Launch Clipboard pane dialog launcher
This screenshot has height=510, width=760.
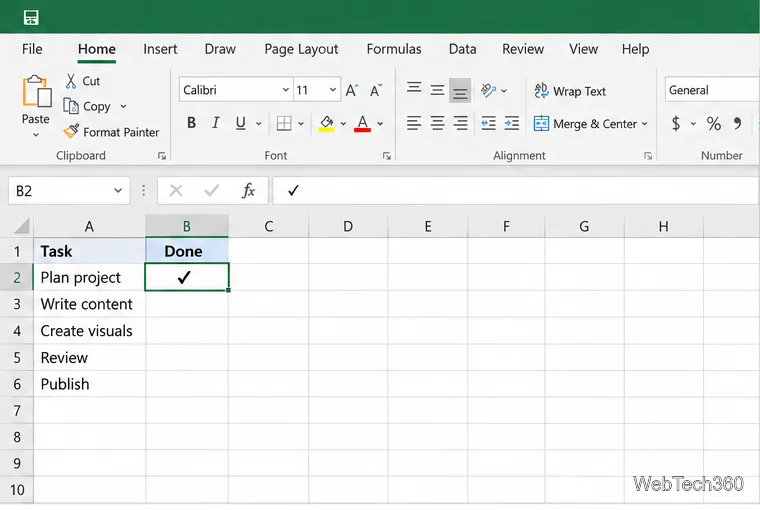tap(162, 156)
